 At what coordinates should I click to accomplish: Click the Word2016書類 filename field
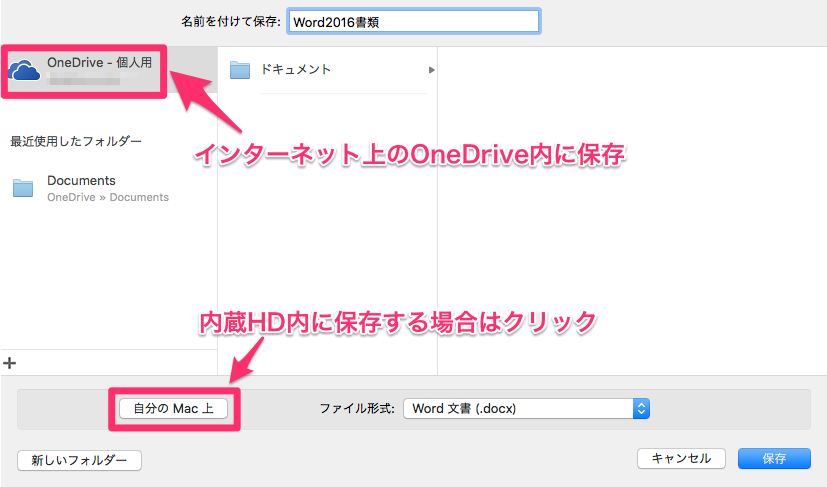(414, 22)
